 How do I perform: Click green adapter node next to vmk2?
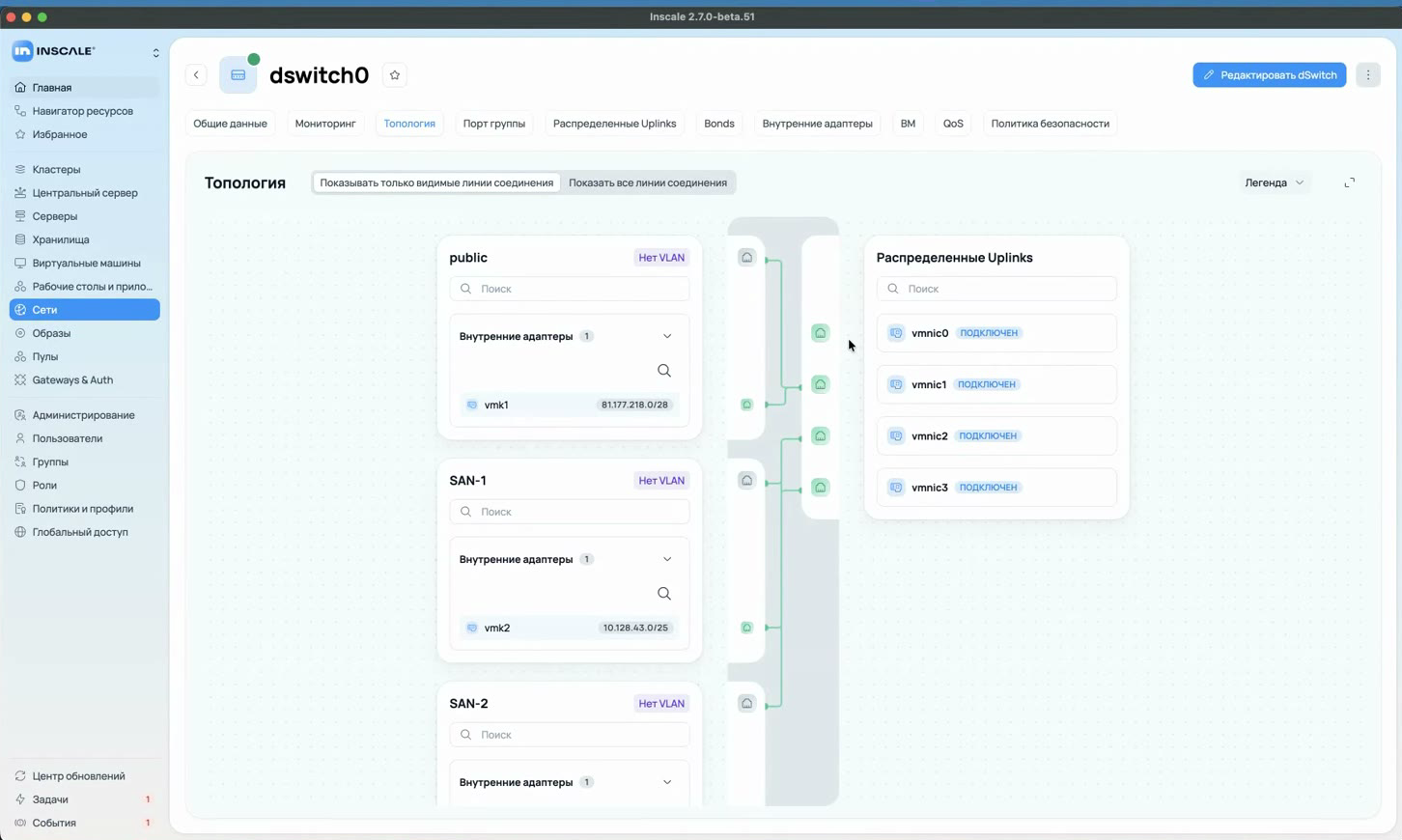point(746,628)
